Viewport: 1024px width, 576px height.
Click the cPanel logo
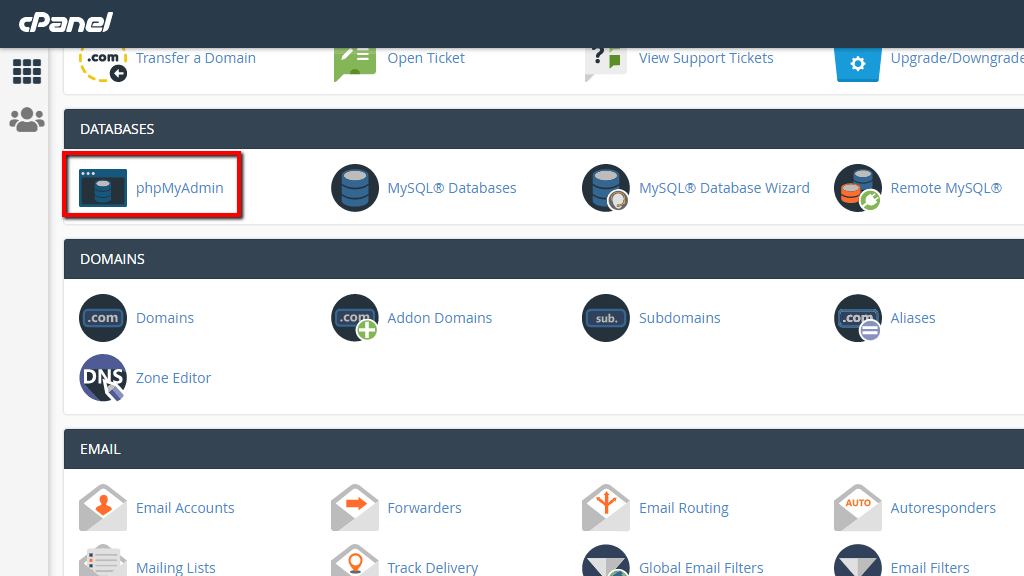click(x=65, y=23)
